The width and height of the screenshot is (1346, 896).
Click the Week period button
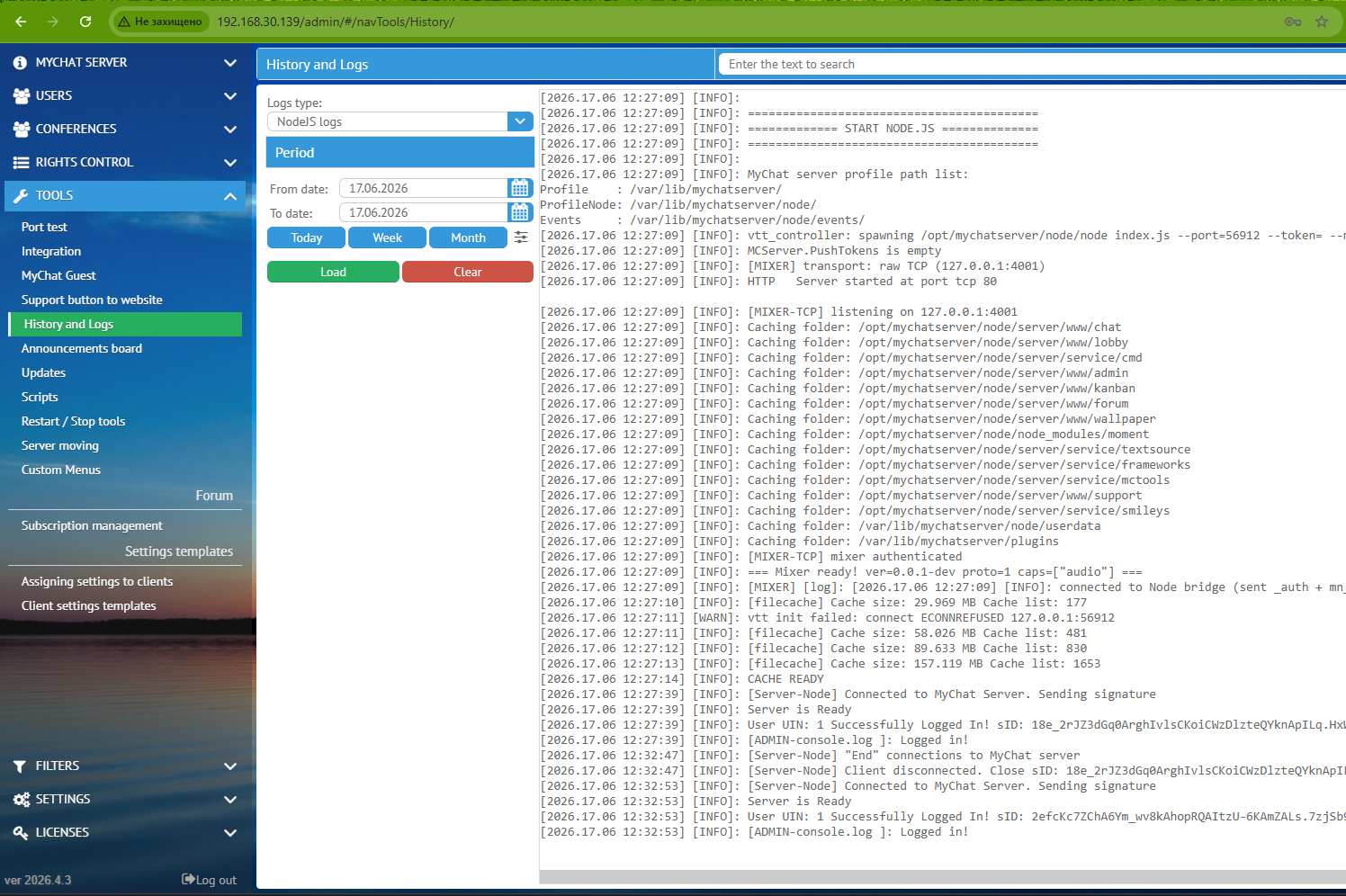(x=387, y=237)
